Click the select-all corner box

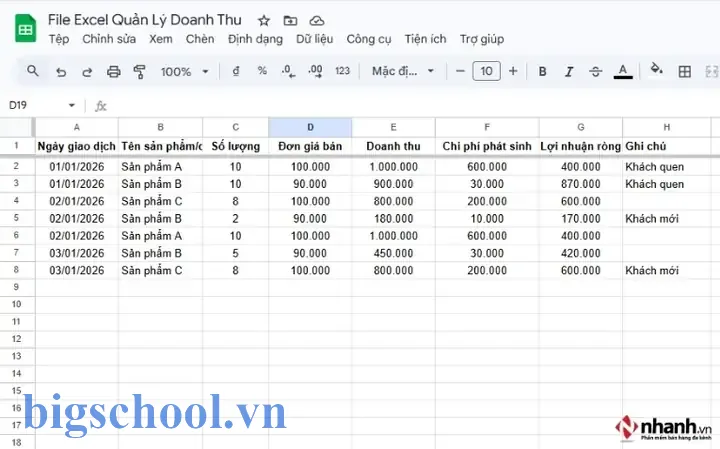coord(17,127)
